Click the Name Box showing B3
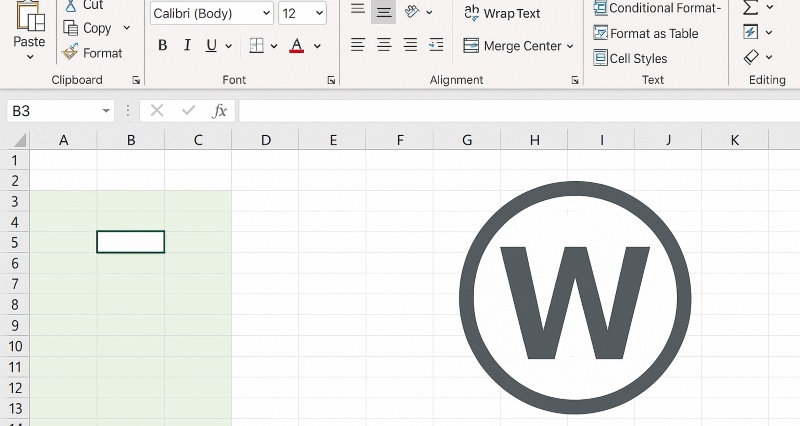 click(x=60, y=111)
